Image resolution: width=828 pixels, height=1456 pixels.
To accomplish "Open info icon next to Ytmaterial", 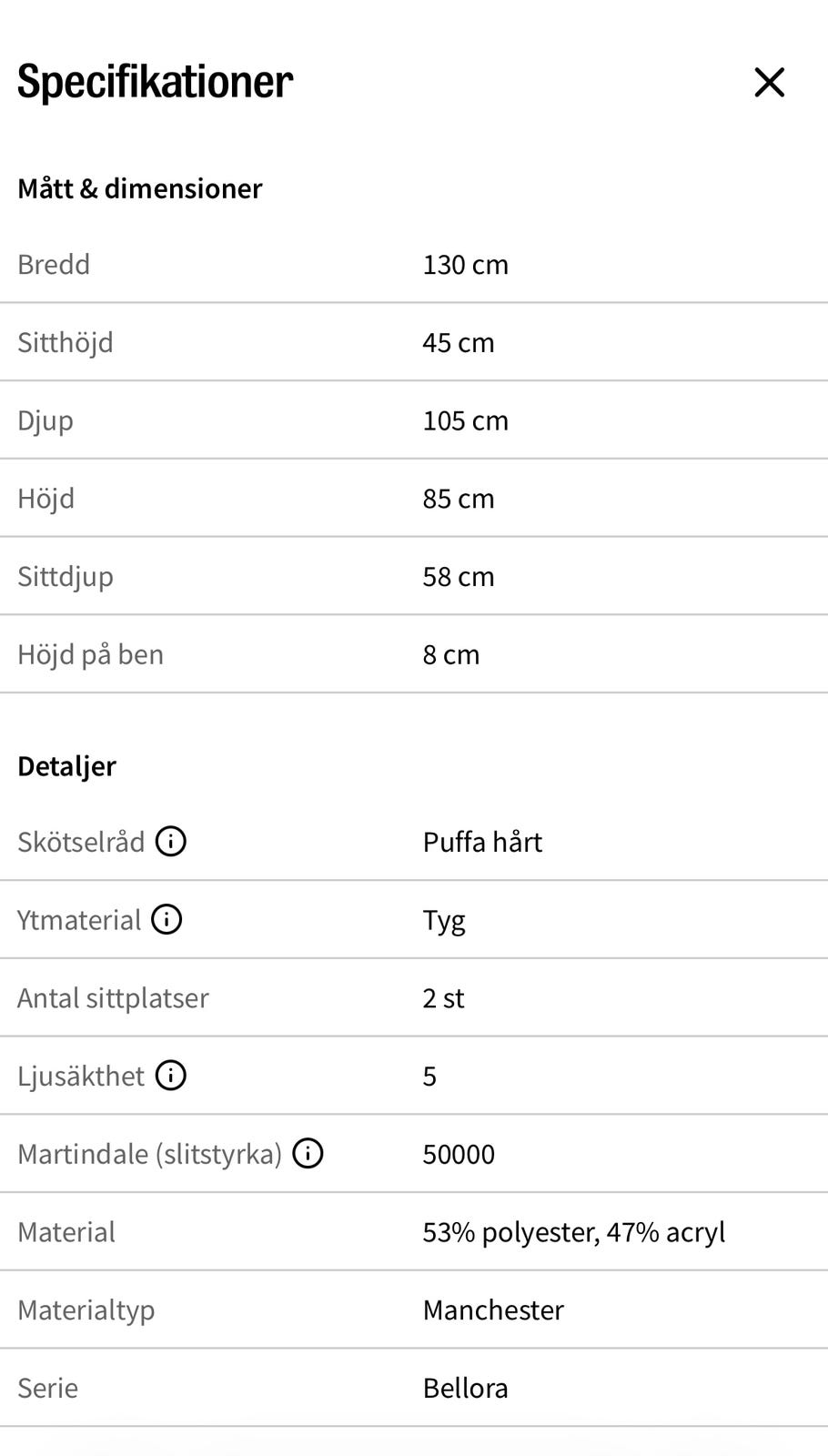I will point(167,920).
